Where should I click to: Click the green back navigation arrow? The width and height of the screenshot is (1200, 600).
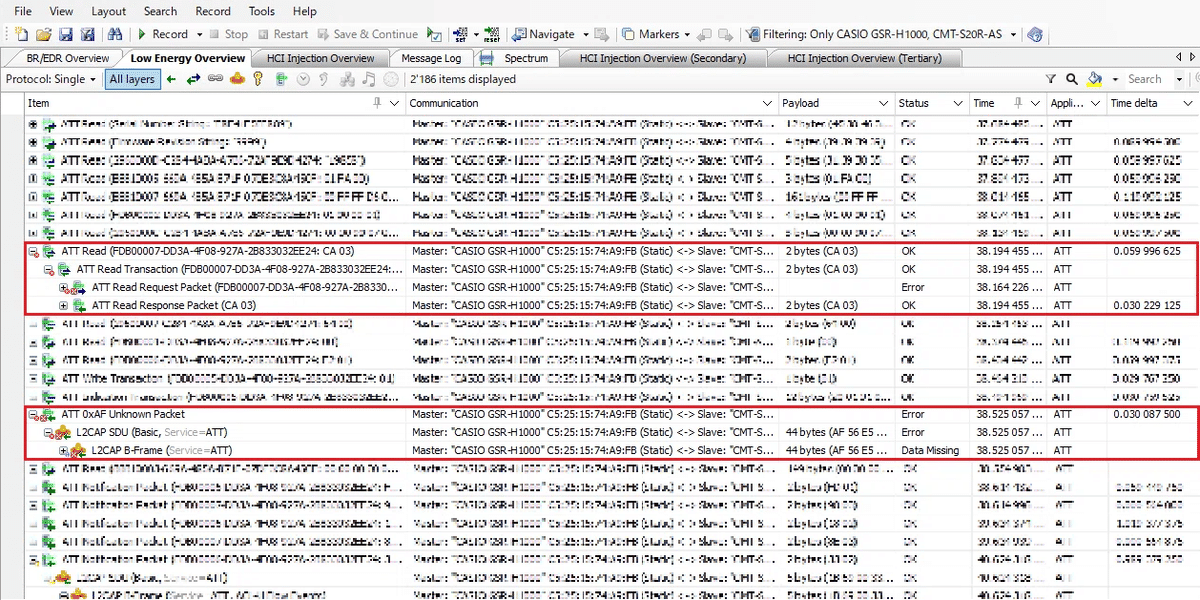(x=170, y=79)
